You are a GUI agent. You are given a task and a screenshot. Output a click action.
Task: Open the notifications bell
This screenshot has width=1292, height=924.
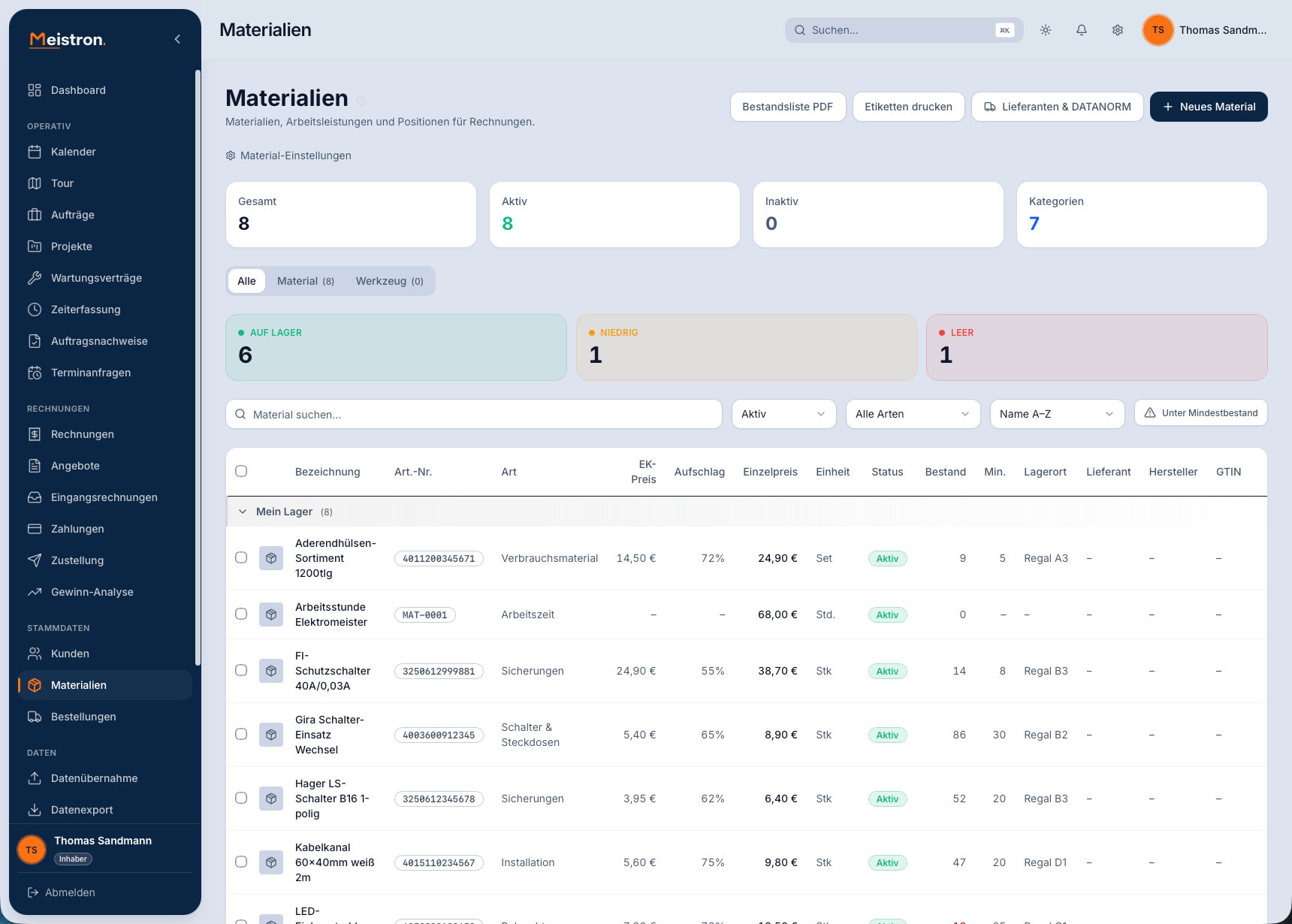pyautogui.click(x=1082, y=30)
